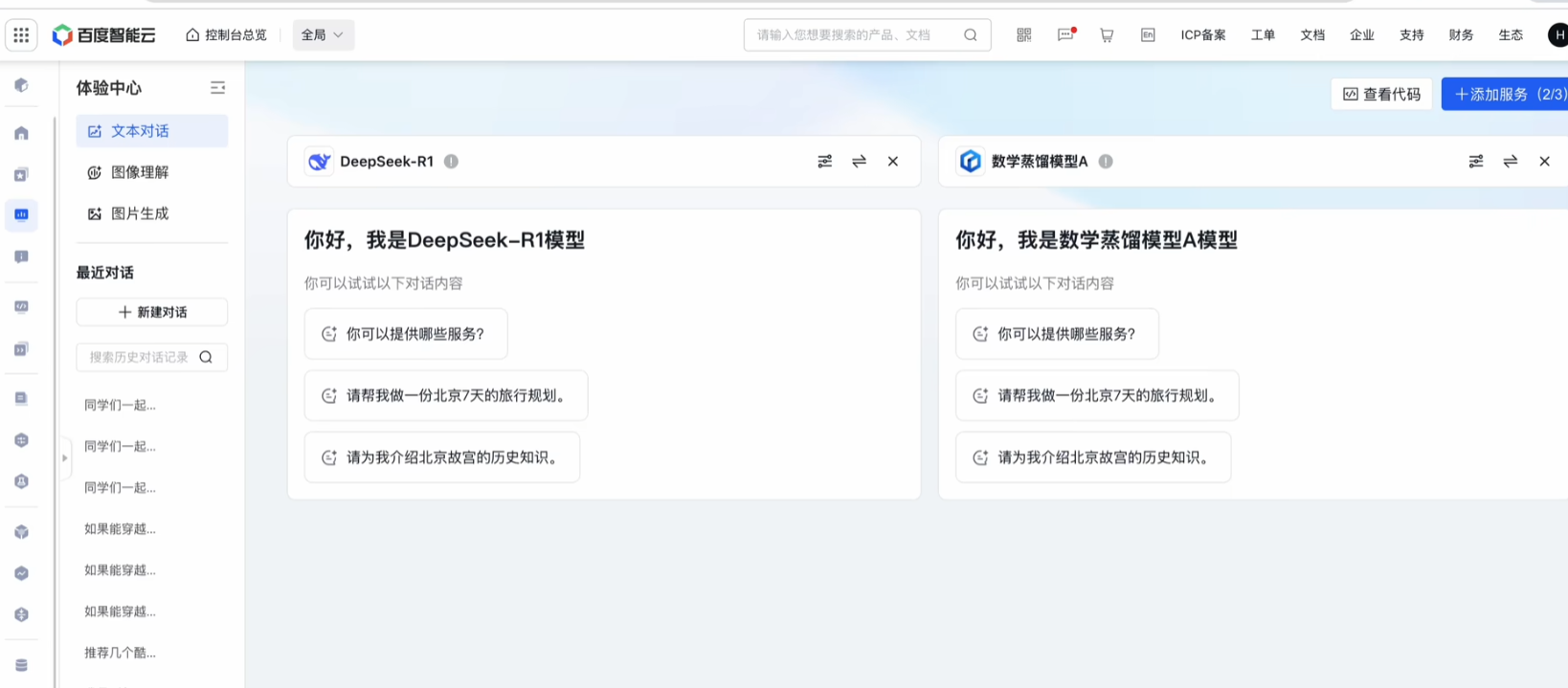Open the QR code icon in header

(1024, 35)
